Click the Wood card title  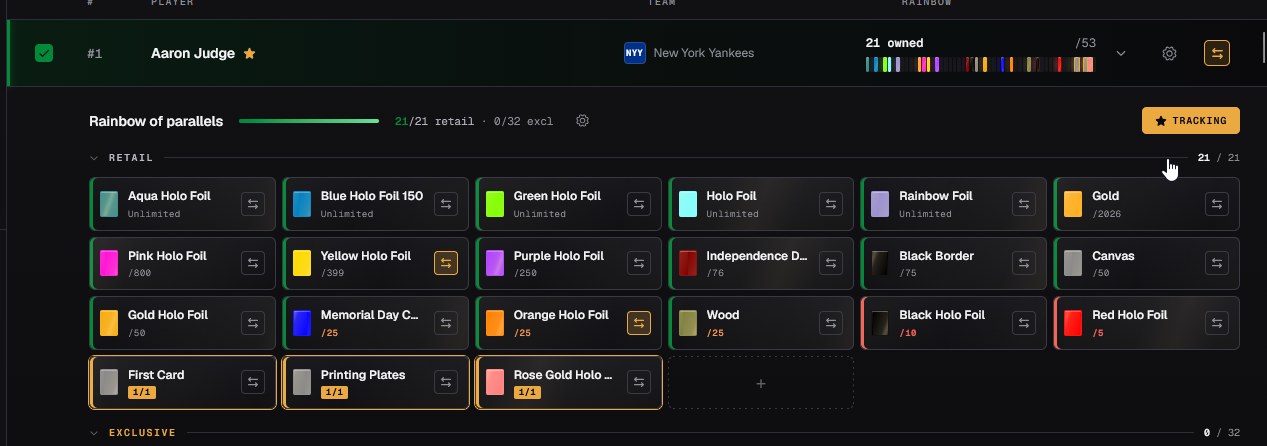click(x=723, y=315)
